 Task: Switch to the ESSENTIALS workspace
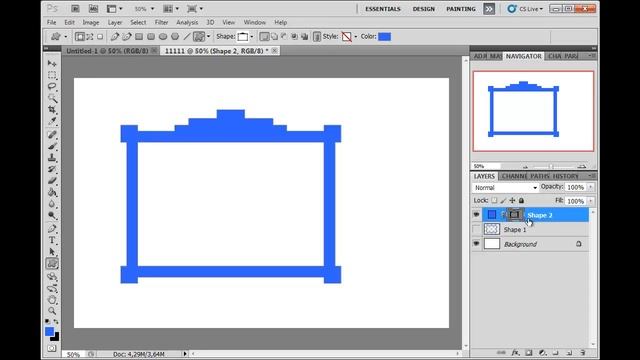point(383,9)
